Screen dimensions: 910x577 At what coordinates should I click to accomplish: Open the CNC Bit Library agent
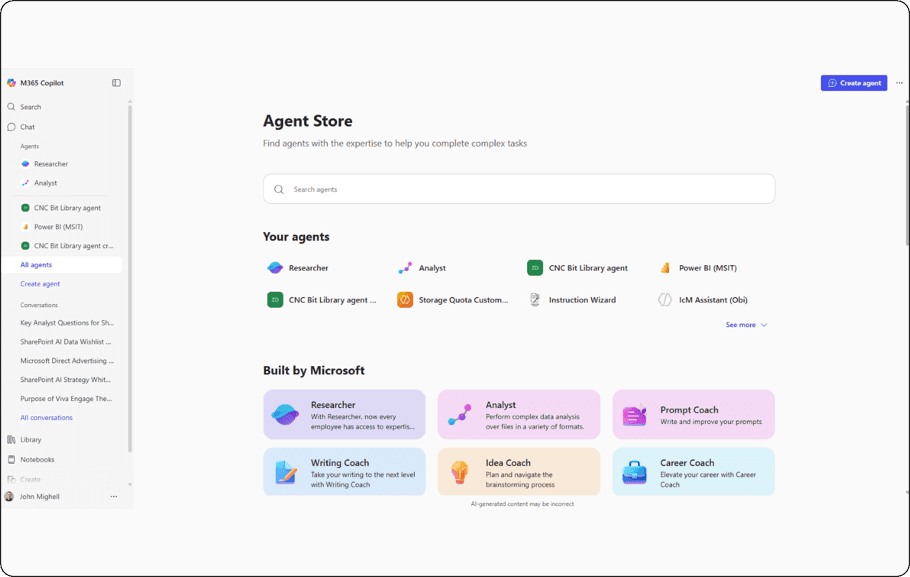(x=580, y=267)
